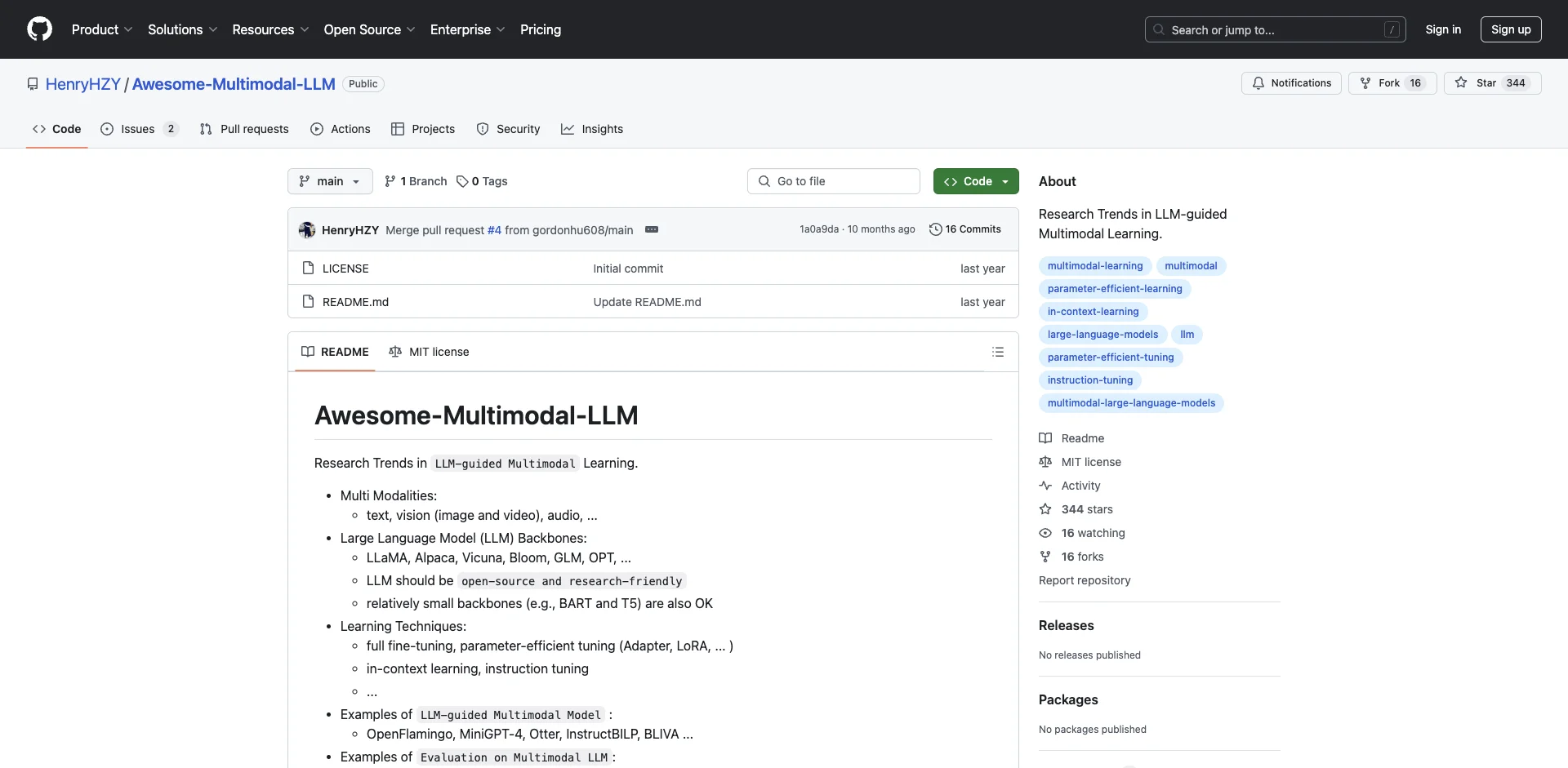This screenshot has width=1568, height=768.
Task: Open the Security tab
Action: [x=508, y=129]
